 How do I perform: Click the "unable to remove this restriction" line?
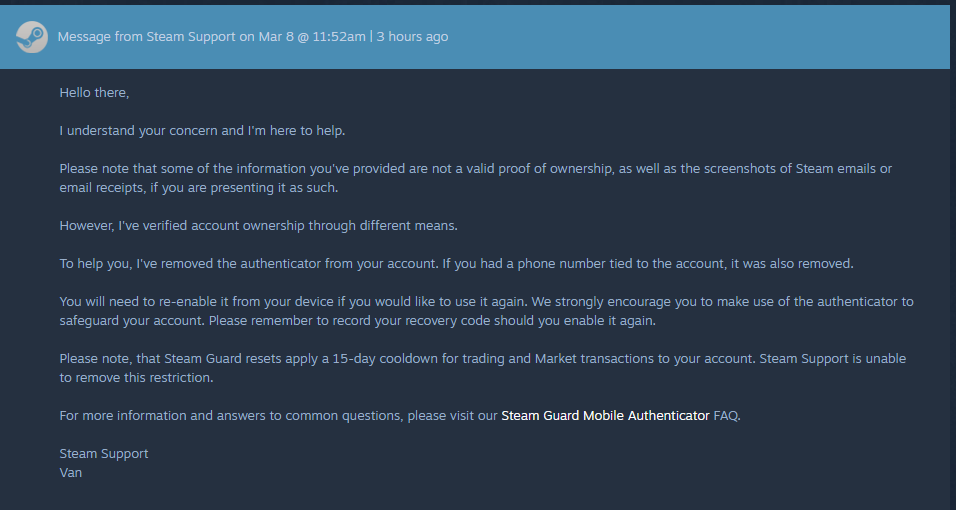pos(136,378)
